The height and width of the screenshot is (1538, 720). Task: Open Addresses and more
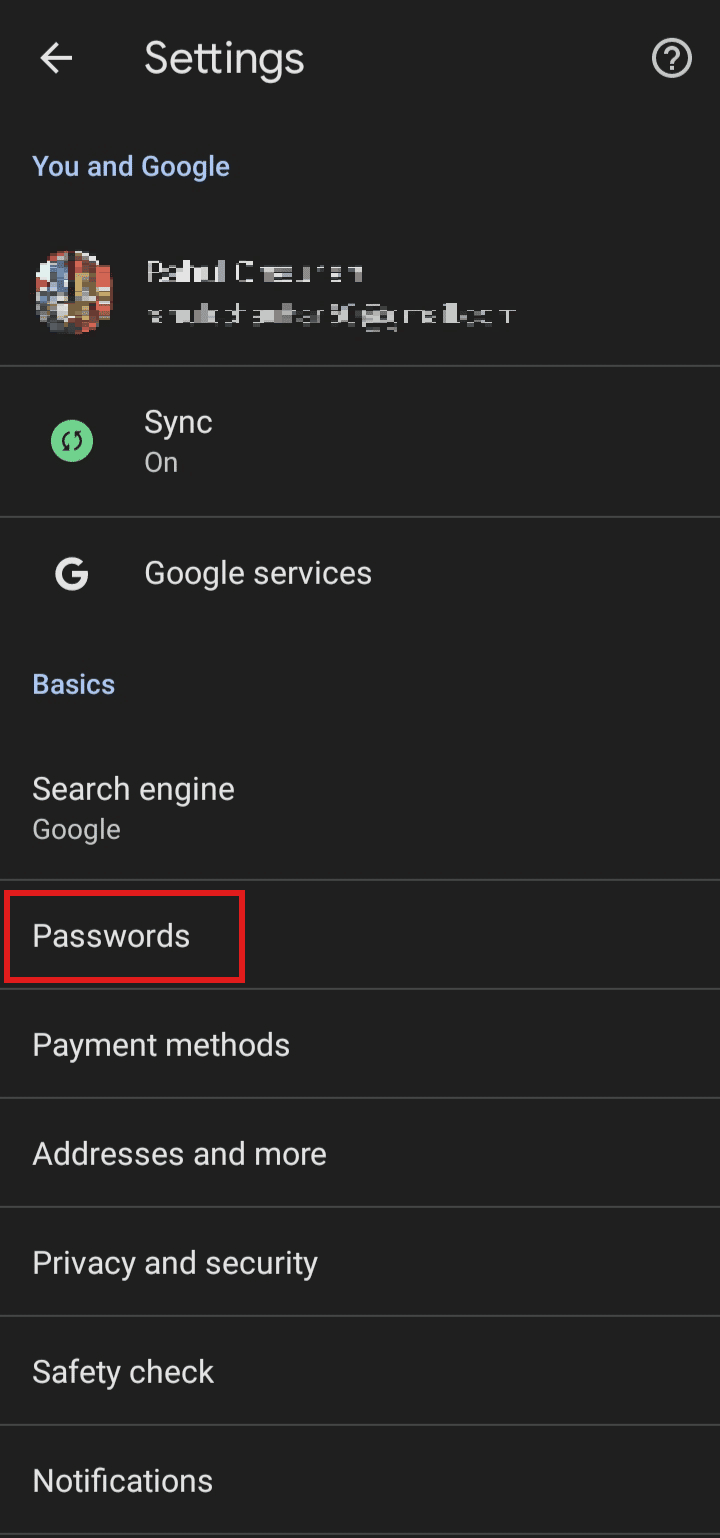tap(179, 1154)
